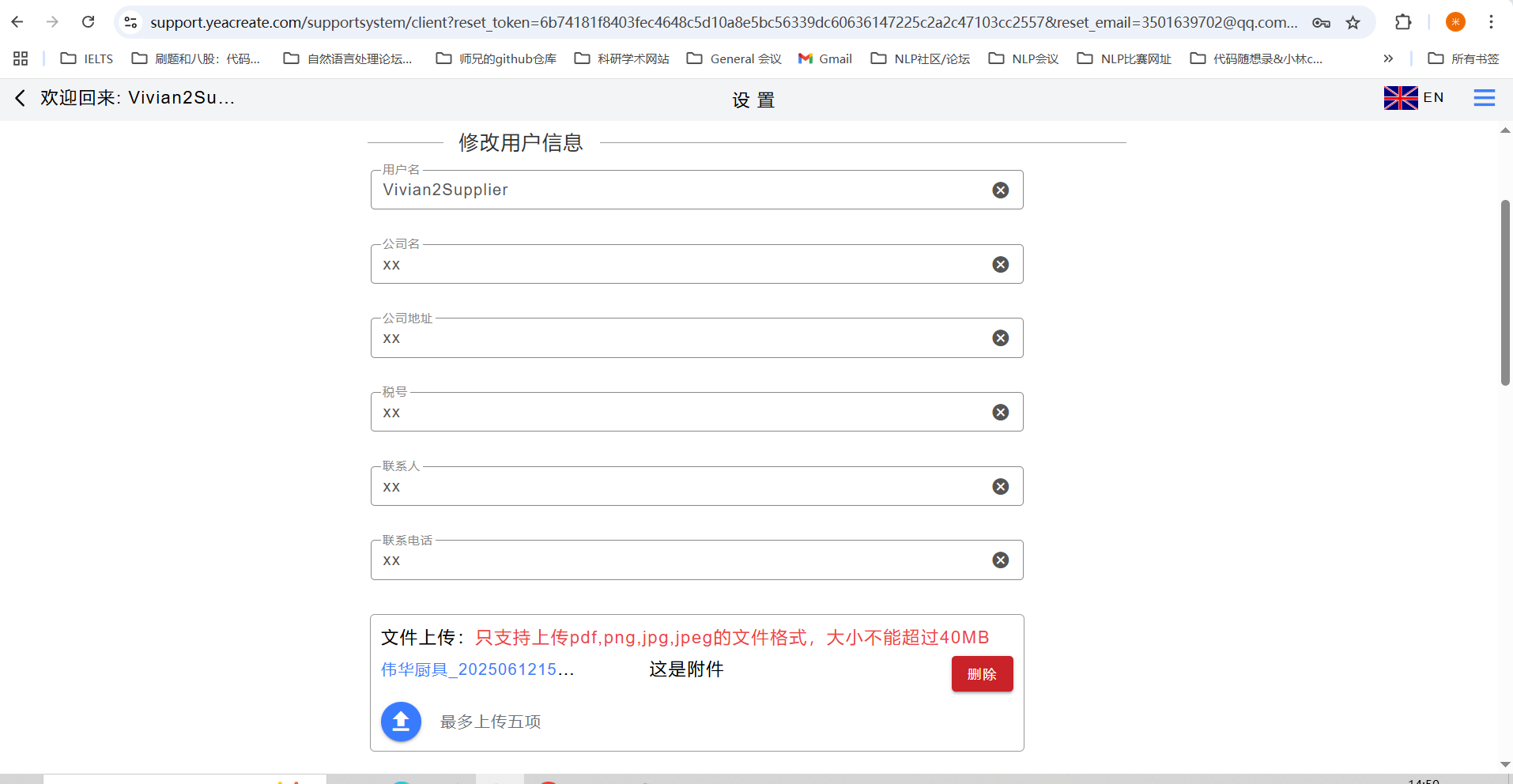Clear the 税号 field using its X icon
Image resolution: width=1513 pixels, height=784 pixels.
coord(1000,413)
